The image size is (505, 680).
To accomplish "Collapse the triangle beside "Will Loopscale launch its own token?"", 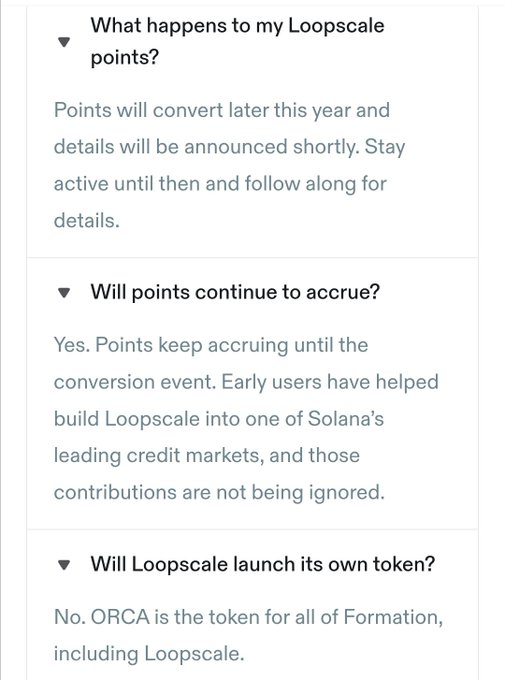I will [x=64, y=565].
